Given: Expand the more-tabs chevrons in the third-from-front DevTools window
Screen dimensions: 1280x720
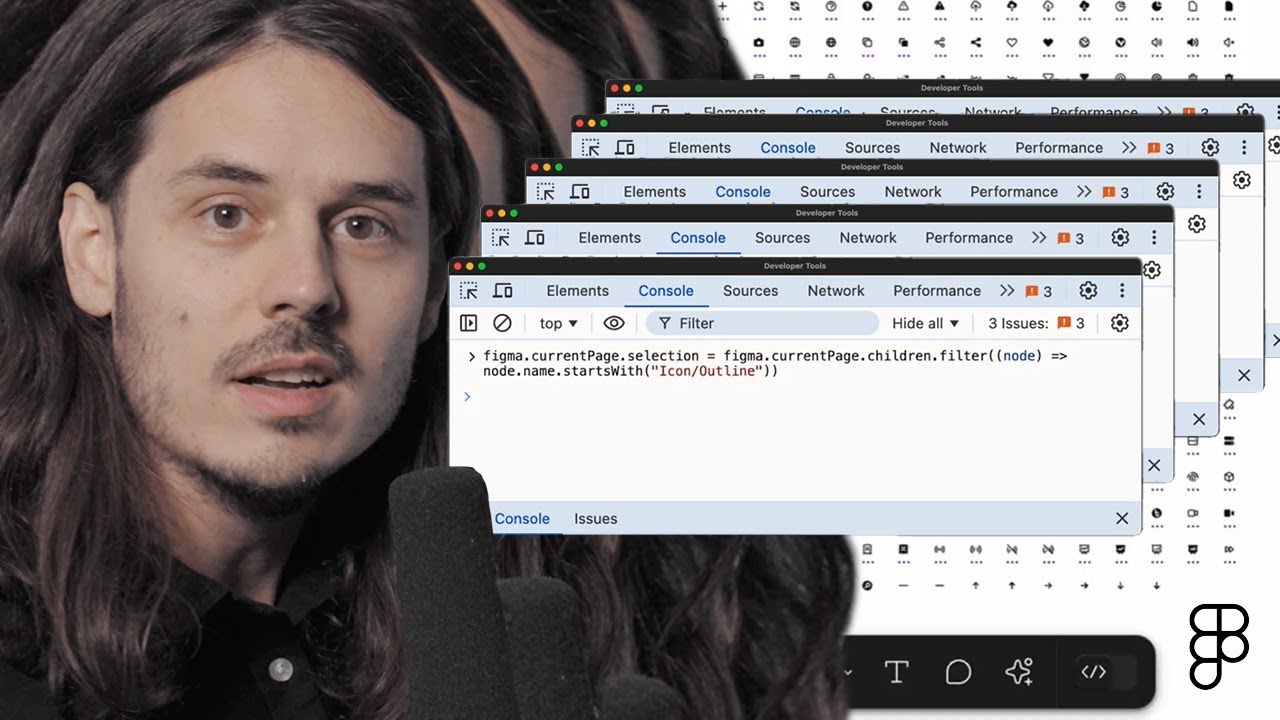Looking at the screenshot, I should [x=1084, y=192].
